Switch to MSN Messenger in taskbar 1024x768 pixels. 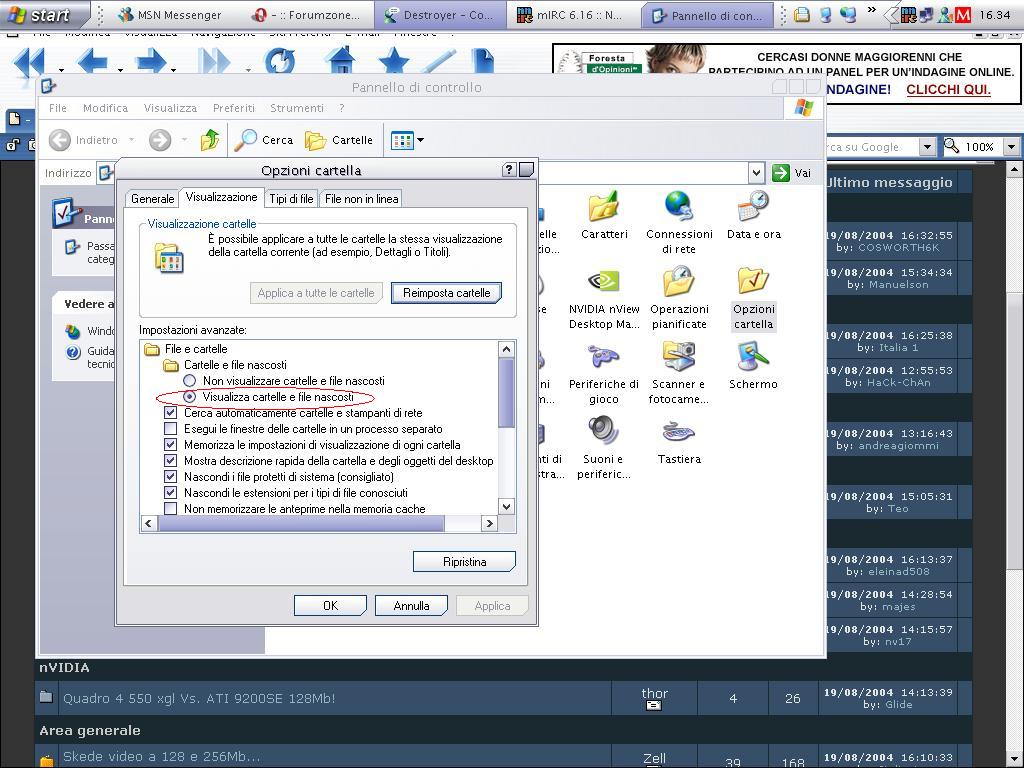(170, 15)
